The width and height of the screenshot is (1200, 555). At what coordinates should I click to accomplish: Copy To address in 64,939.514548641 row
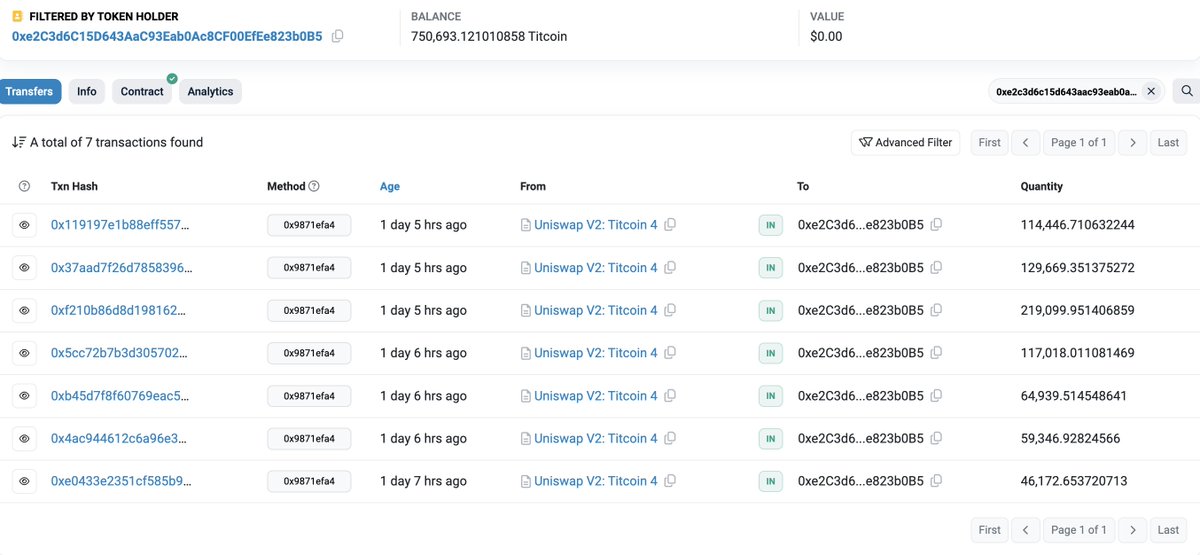[x=936, y=396]
